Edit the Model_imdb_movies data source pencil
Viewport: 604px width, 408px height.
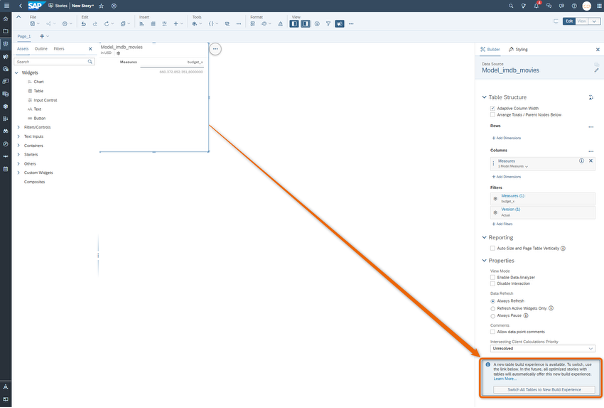click(596, 70)
